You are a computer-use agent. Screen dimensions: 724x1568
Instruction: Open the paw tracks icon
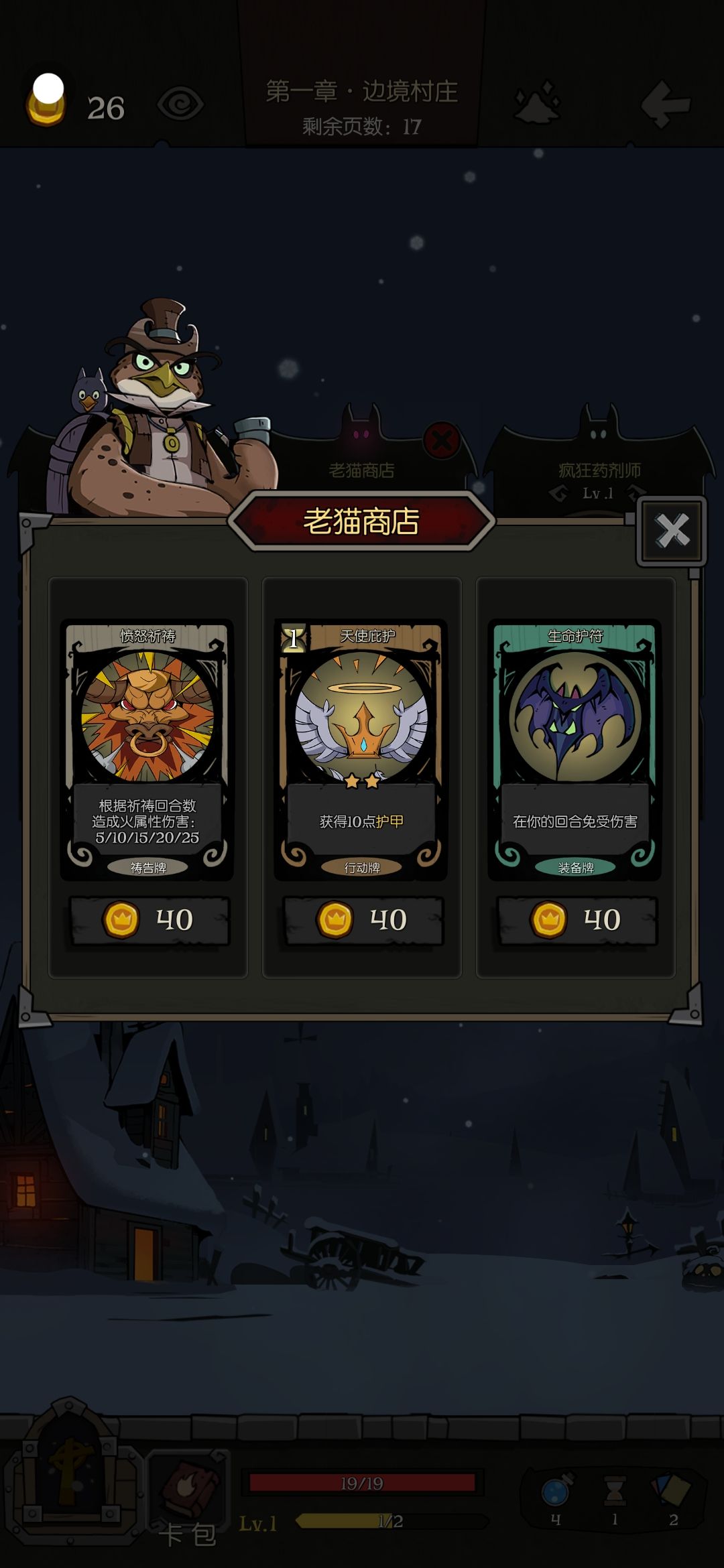537,103
